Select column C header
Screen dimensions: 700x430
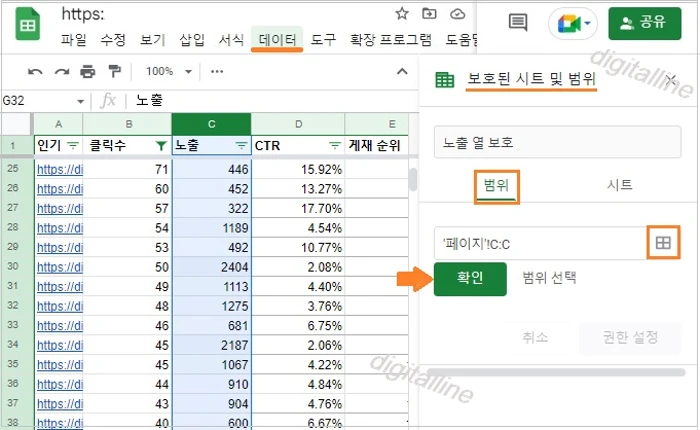tap(212, 124)
